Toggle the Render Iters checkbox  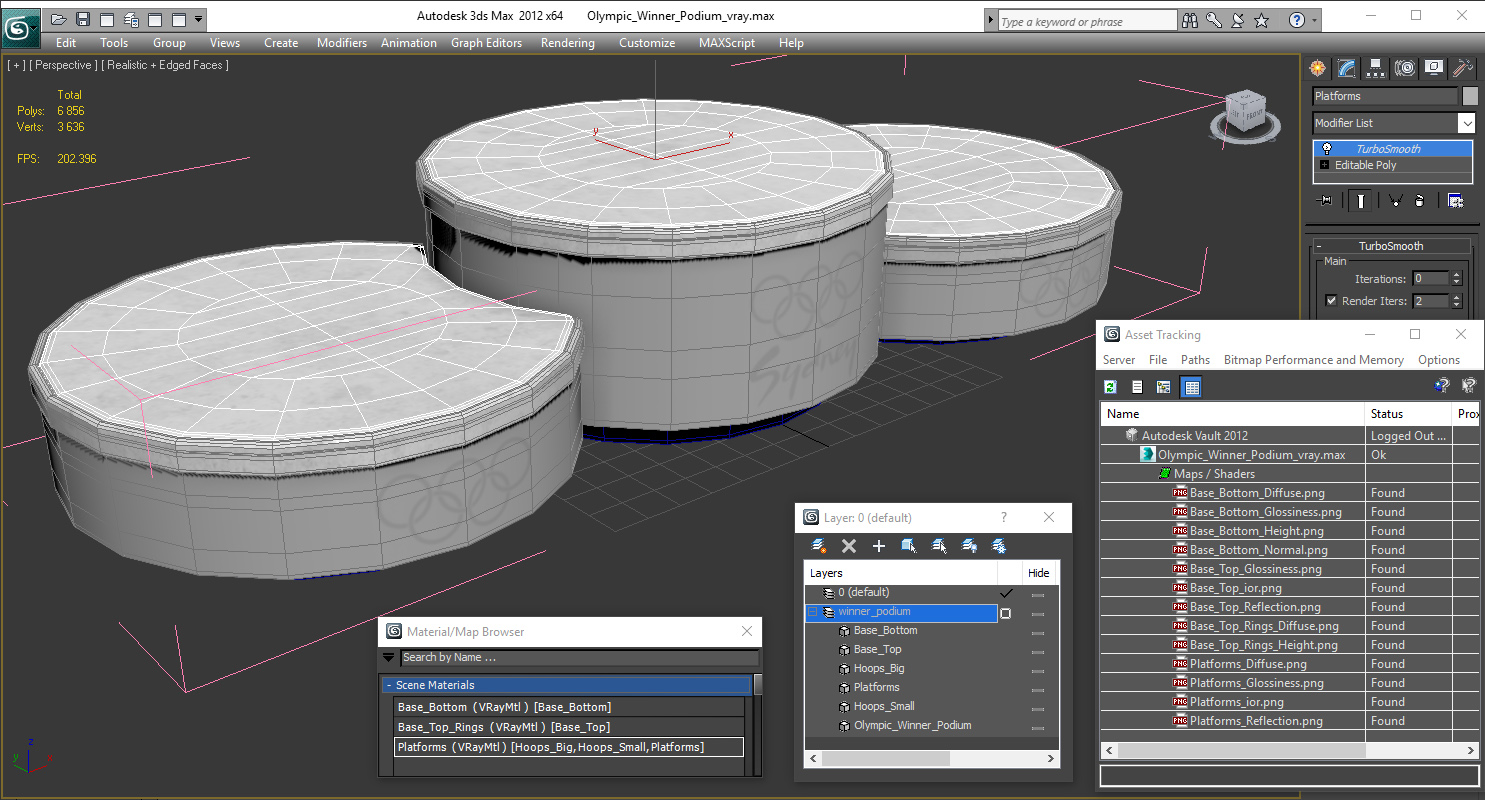coord(1331,301)
